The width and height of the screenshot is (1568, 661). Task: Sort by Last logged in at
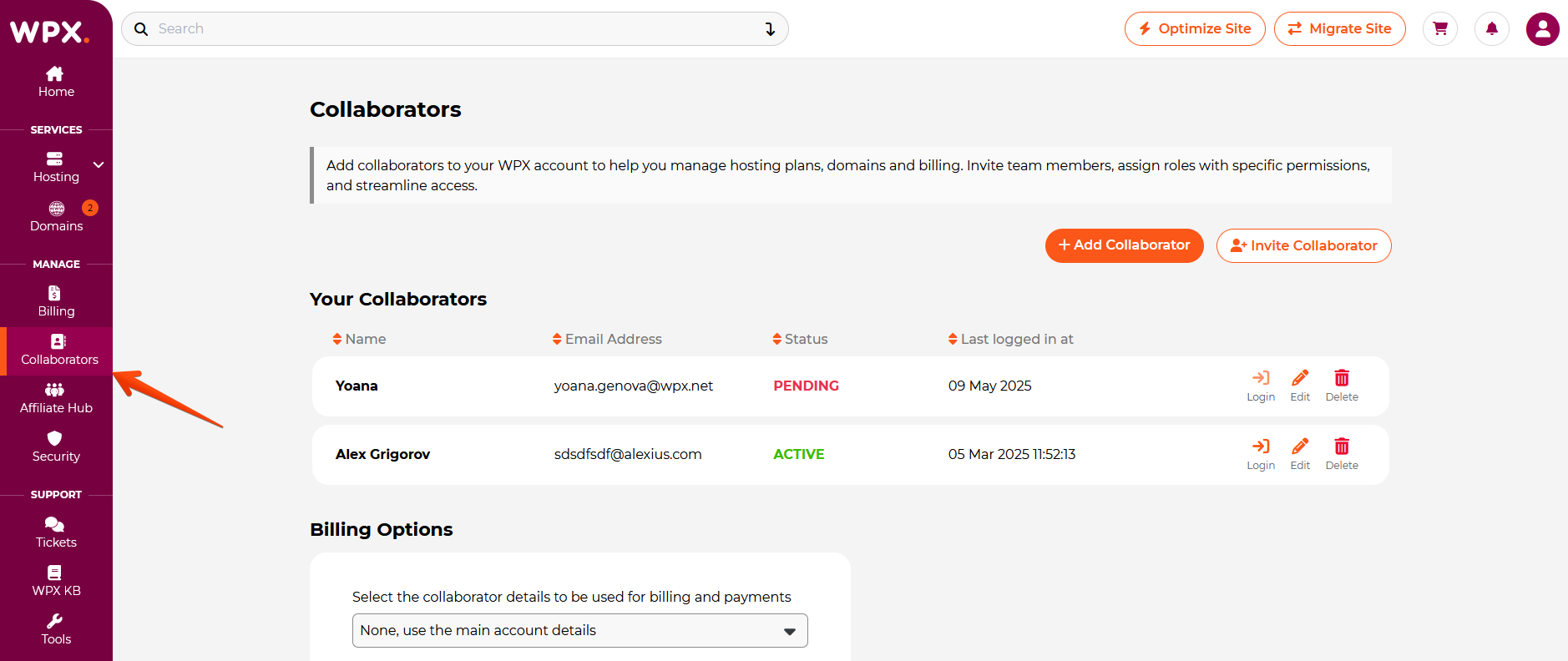click(1010, 339)
